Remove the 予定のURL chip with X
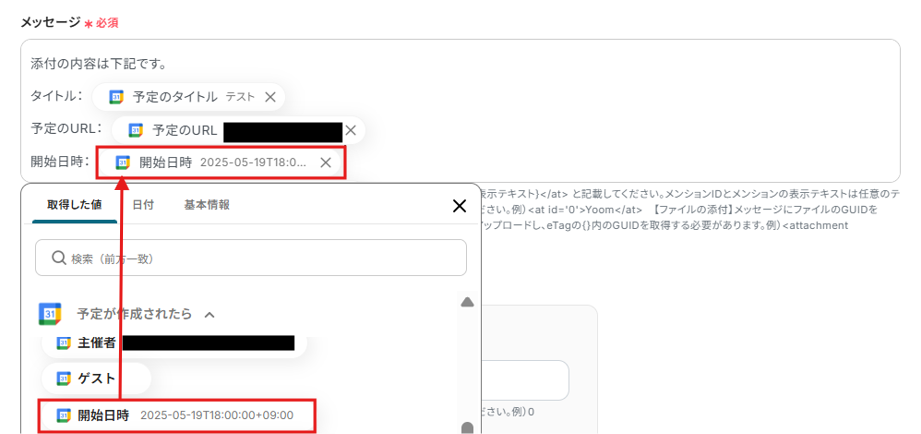The image size is (921, 434). pyautogui.click(x=350, y=130)
